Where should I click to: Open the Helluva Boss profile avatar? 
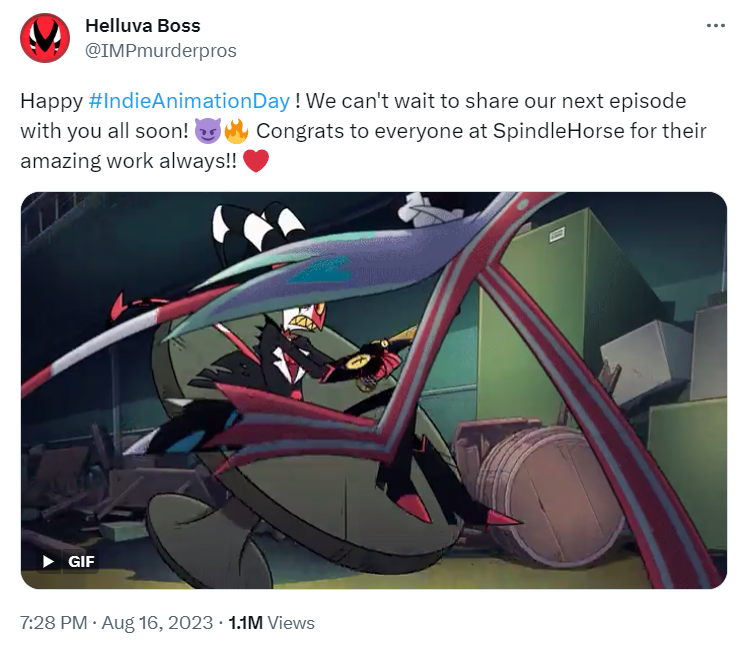(x=45, y=38)
